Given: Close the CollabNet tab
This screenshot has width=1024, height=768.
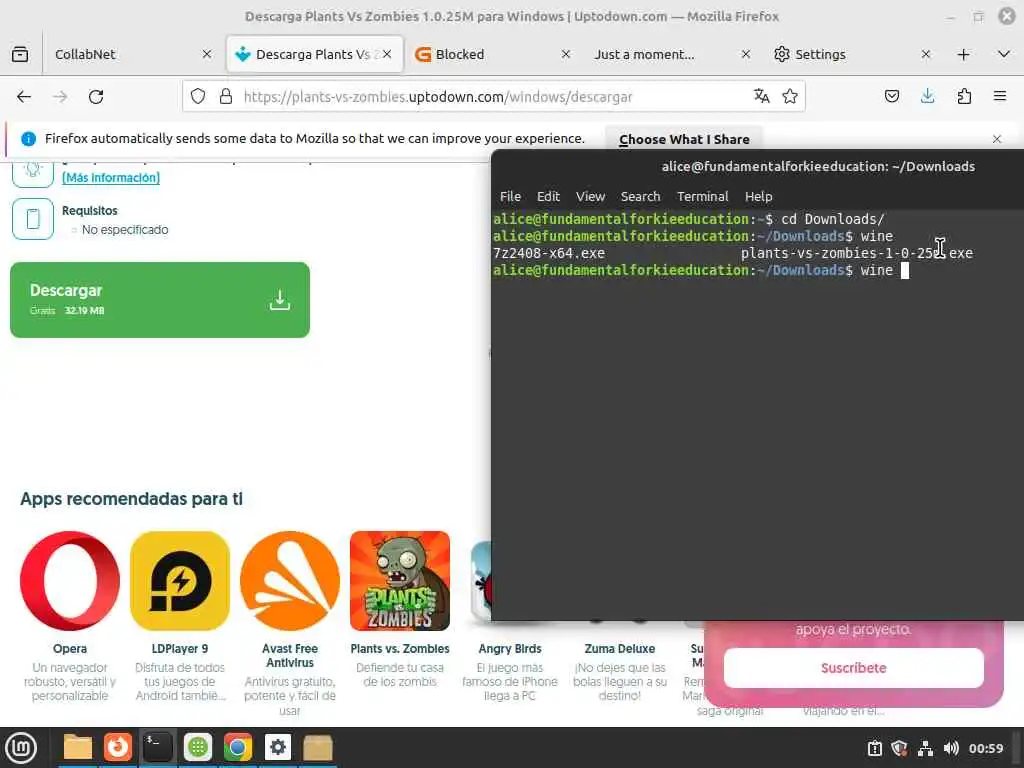Looking at the screenshot, I should (207, 54).
